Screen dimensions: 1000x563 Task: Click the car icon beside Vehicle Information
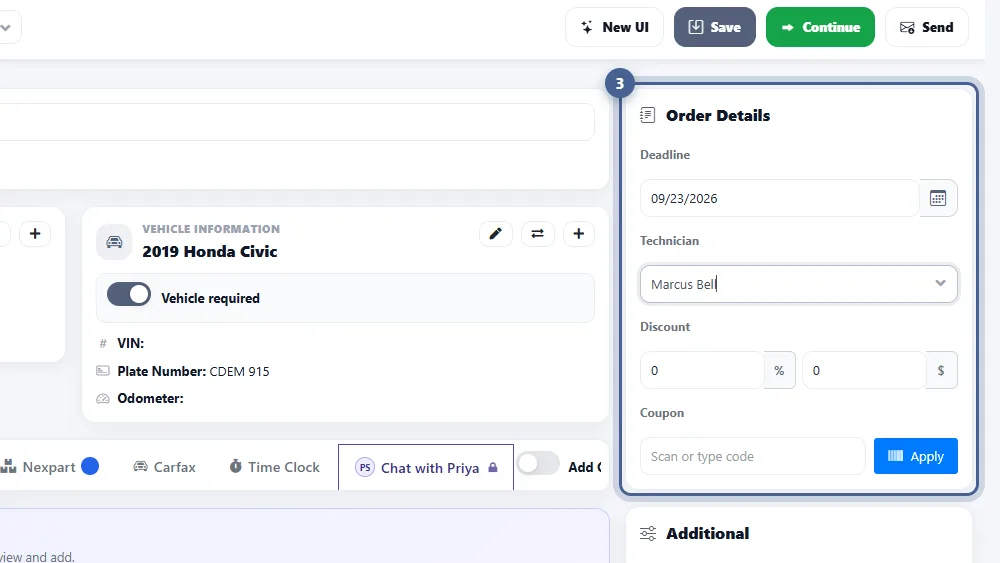114,242
